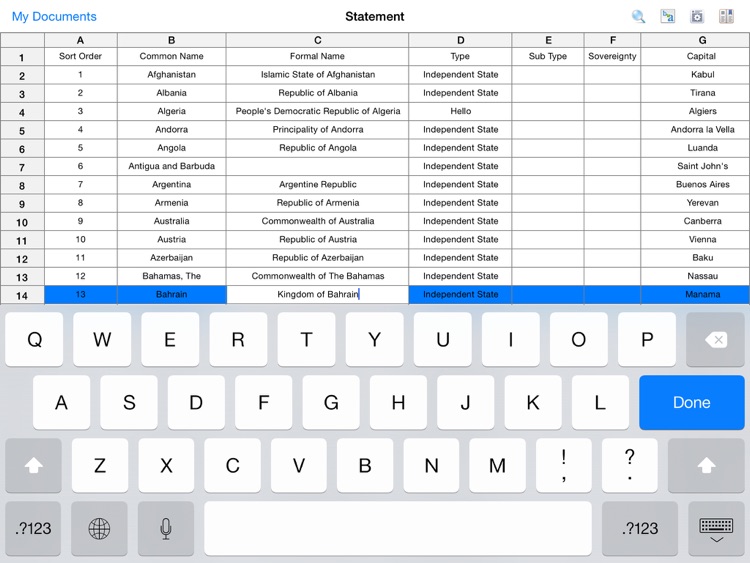
Task: Select the Sovereignty header cell
Action: 613,56
